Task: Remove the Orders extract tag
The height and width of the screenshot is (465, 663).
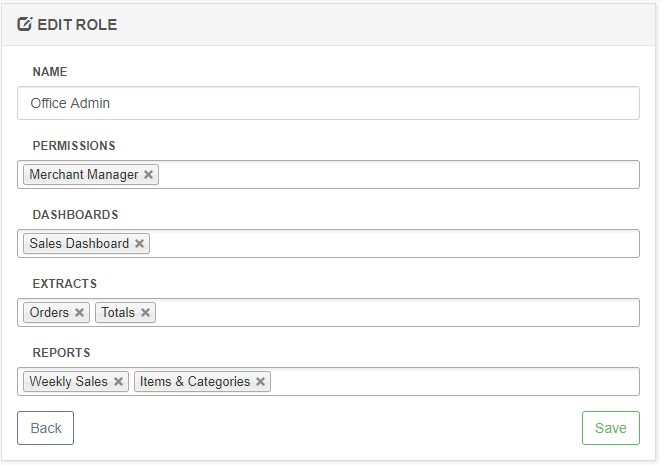Action: 79,312
